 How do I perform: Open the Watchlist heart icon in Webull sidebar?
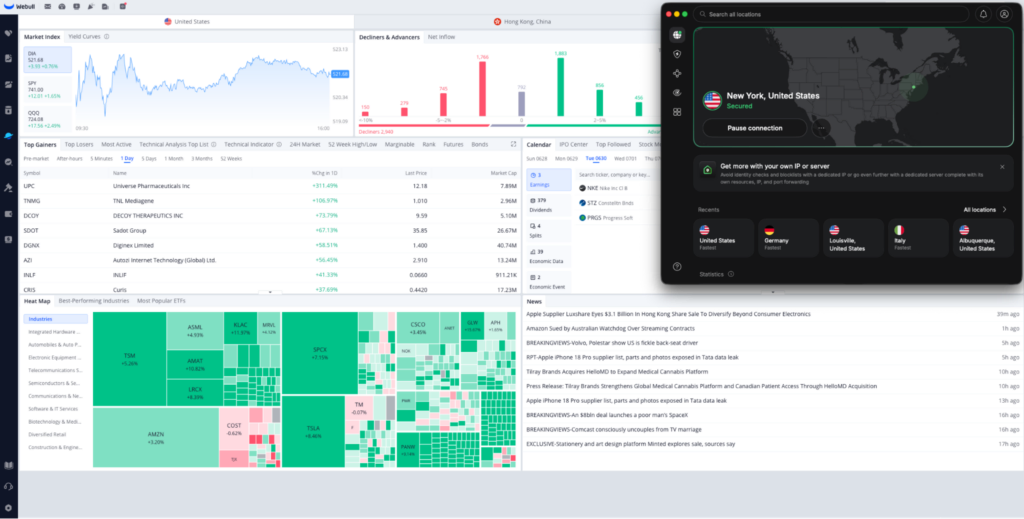8,33
